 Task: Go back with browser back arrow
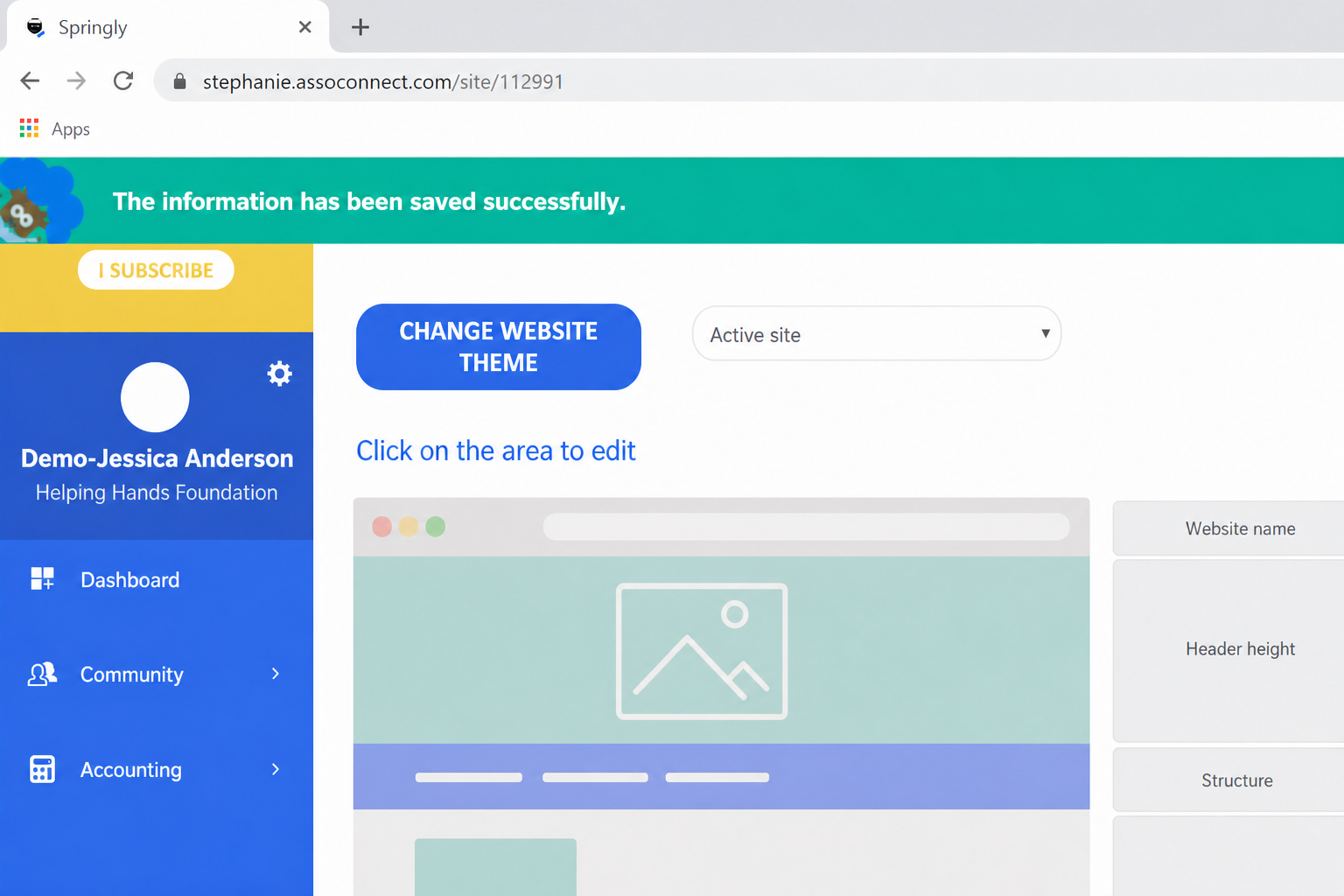(x=30, y=80)
